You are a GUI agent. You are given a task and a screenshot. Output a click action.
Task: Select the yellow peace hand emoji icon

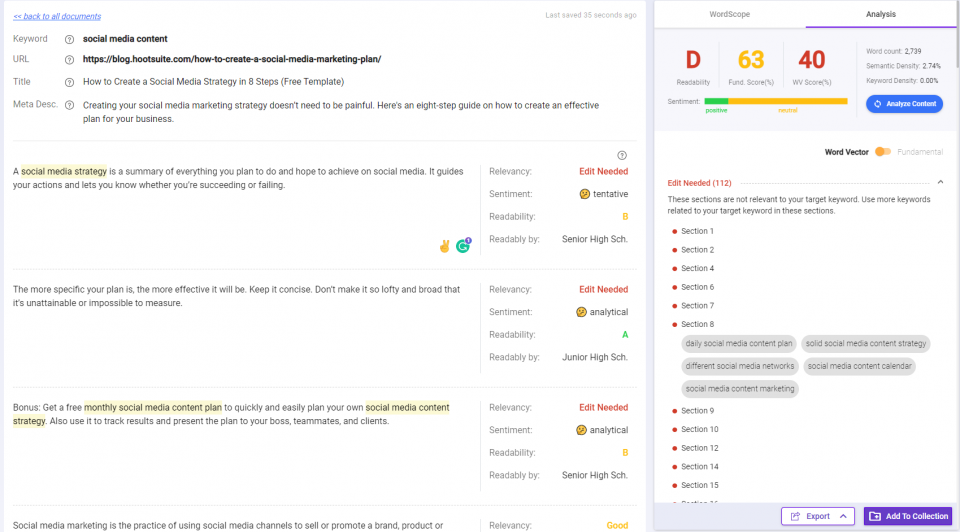point(444,246)
